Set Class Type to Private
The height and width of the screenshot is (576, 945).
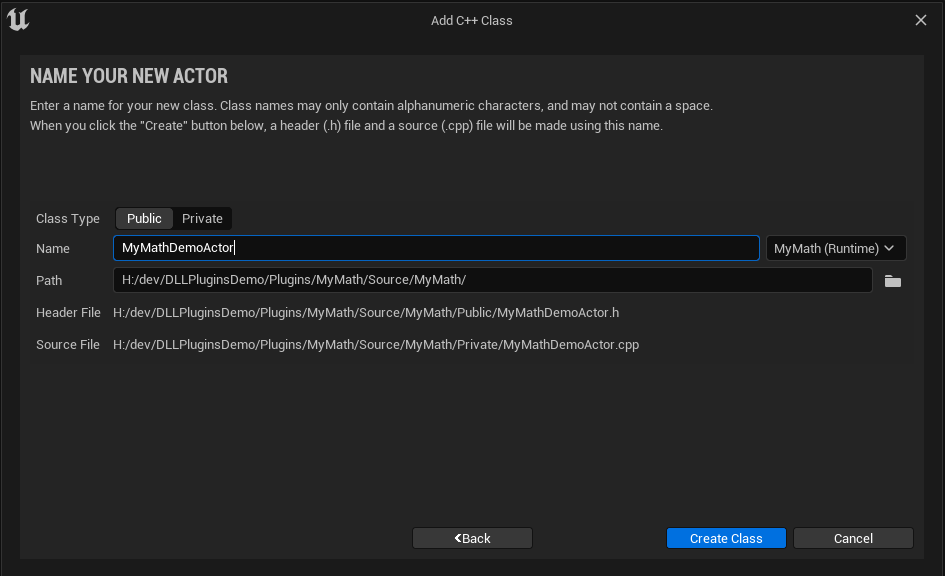202,218
